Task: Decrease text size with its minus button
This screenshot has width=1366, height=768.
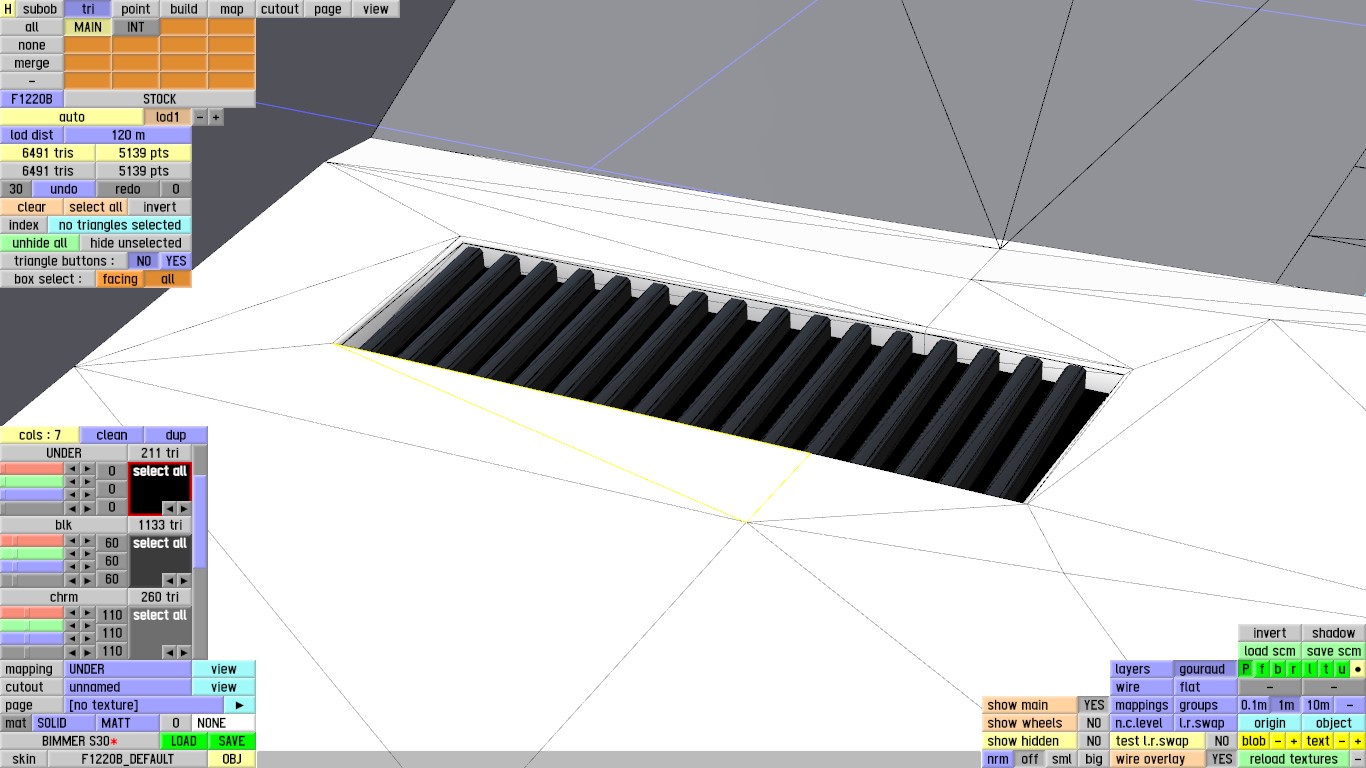Action: [x=1342, y=741]
